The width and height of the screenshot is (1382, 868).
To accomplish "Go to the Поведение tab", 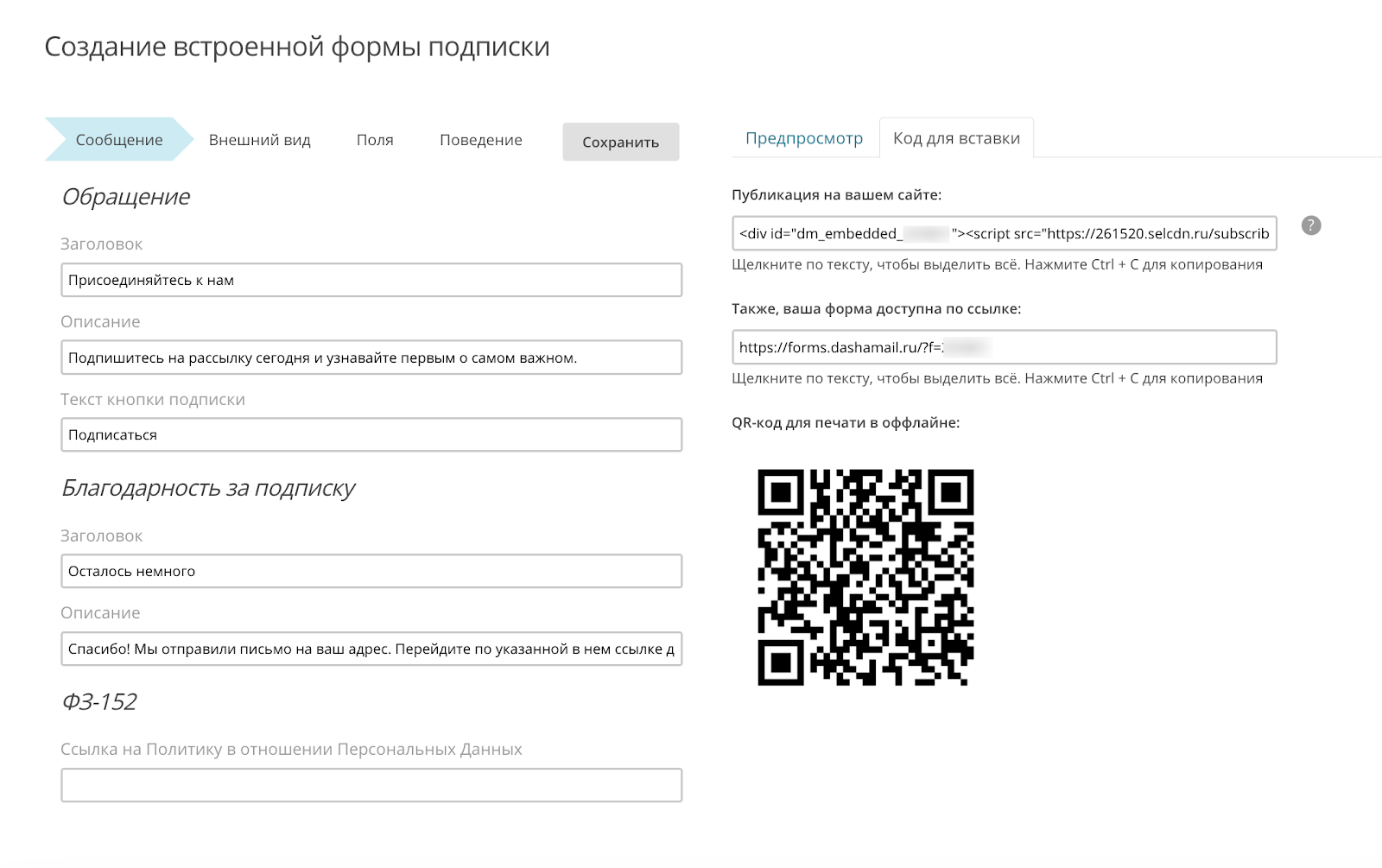I will coord(481,140).
